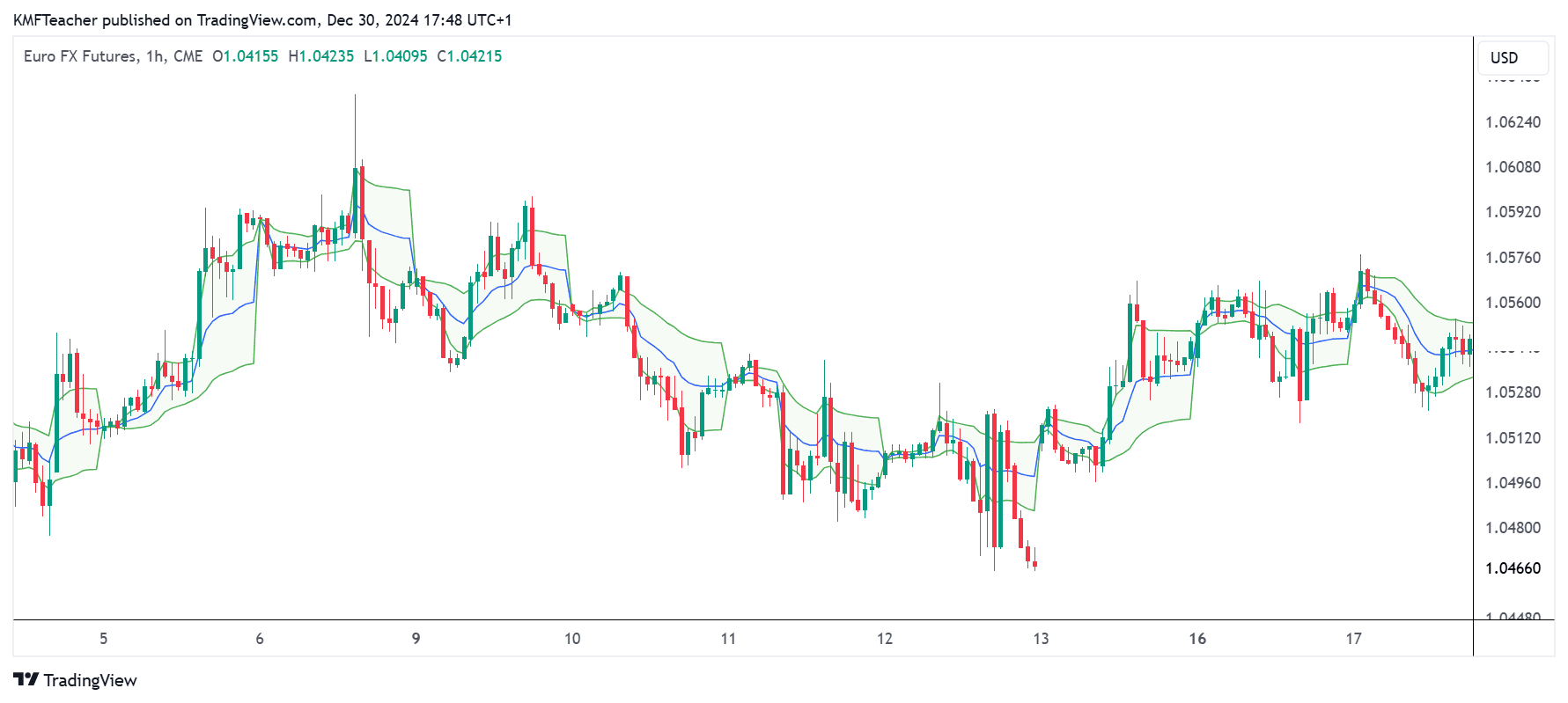Select date 5 on the time axis
The image size is (1568, 703).
tap(103, 639)
